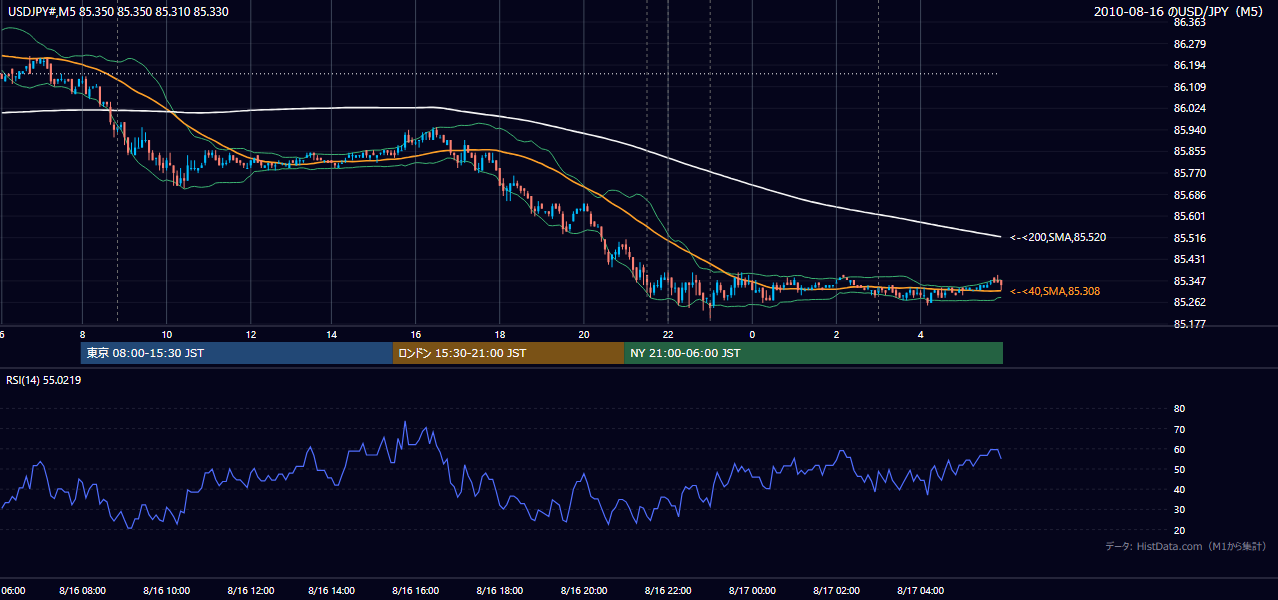Click hour label 16 under the price chart
This screenshot has width=1278, height=600.
(x=417, y=334)
